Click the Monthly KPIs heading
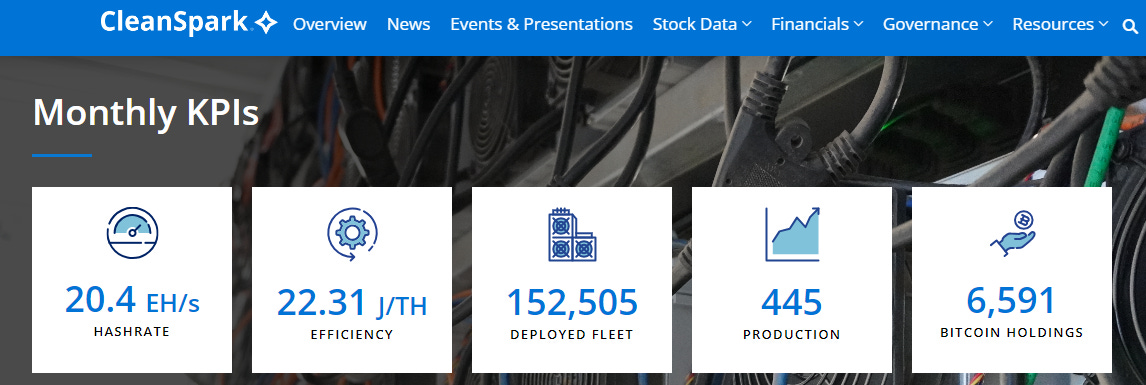The width and height of the screenshot is (1146, 385). tap(146, 113)
